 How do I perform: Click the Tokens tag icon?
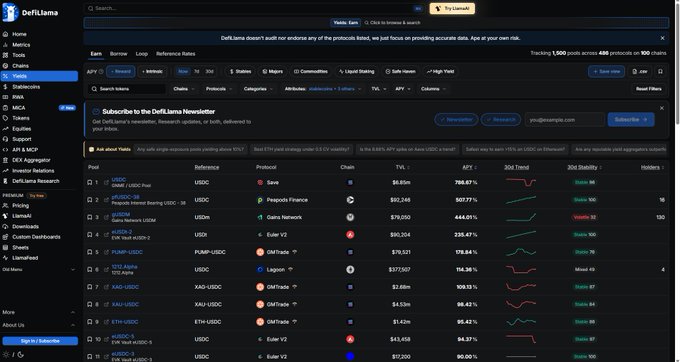click(5, 118)
